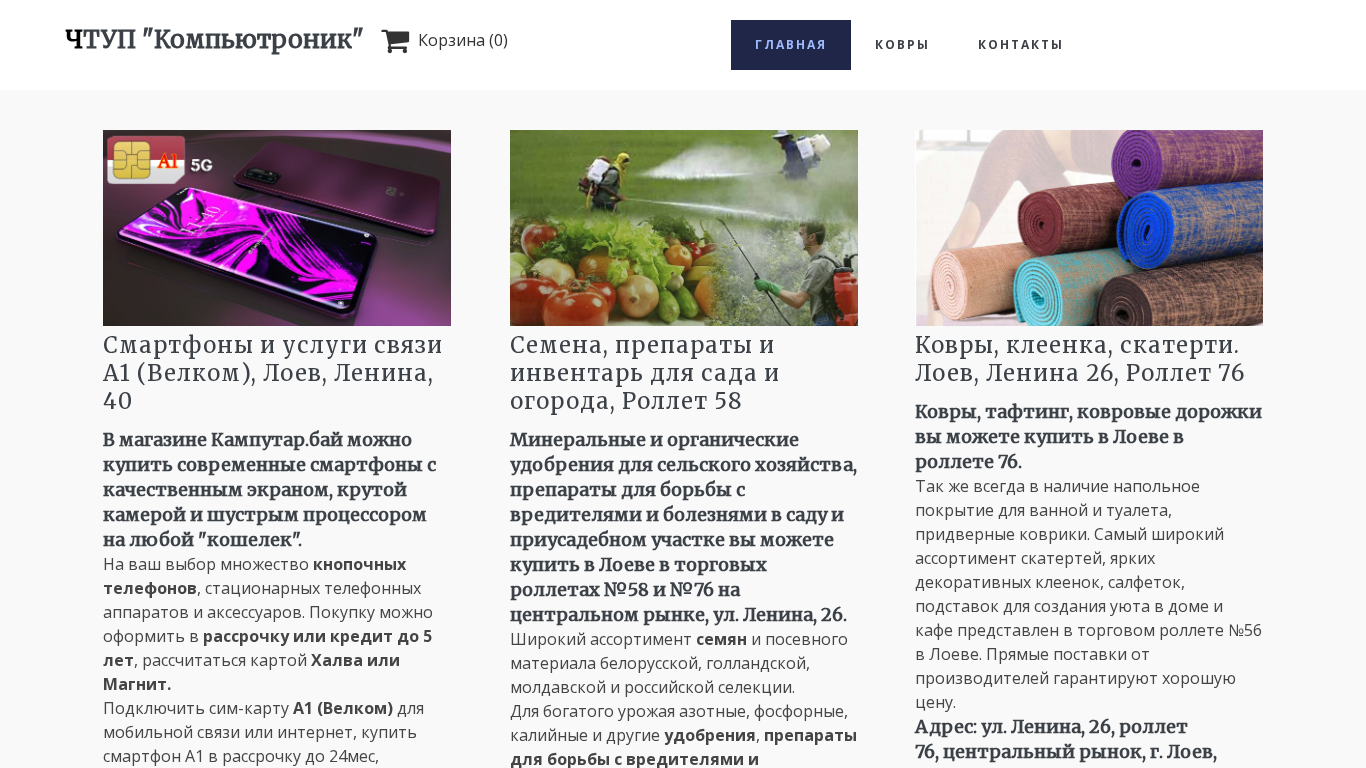Open the Контакты menu item
1366x768 pixels.
point(1020,45)
